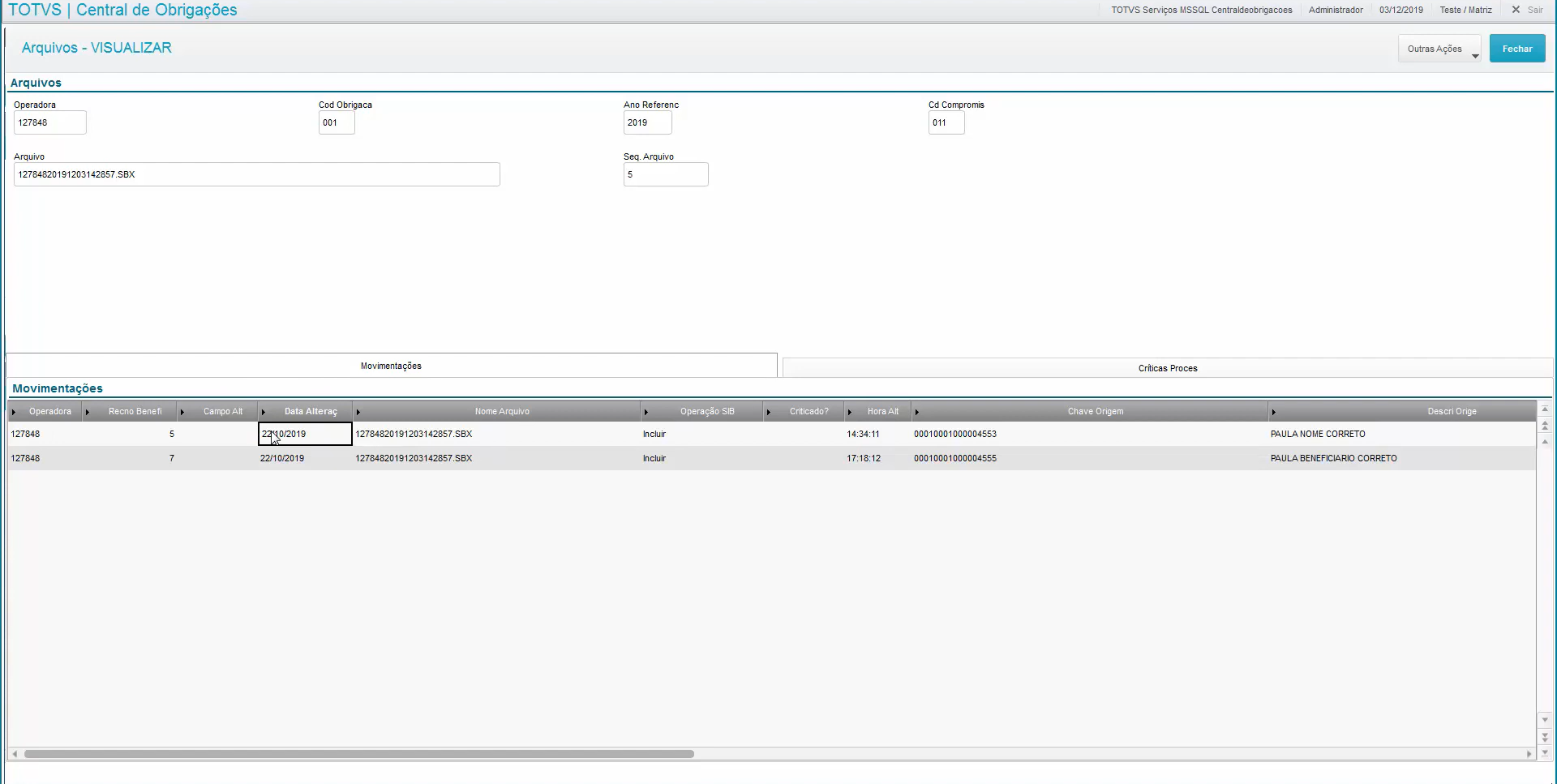1557x784 pixels.
Task: Select row PAULA NOME CORRETO
Action: coord(771,434)
